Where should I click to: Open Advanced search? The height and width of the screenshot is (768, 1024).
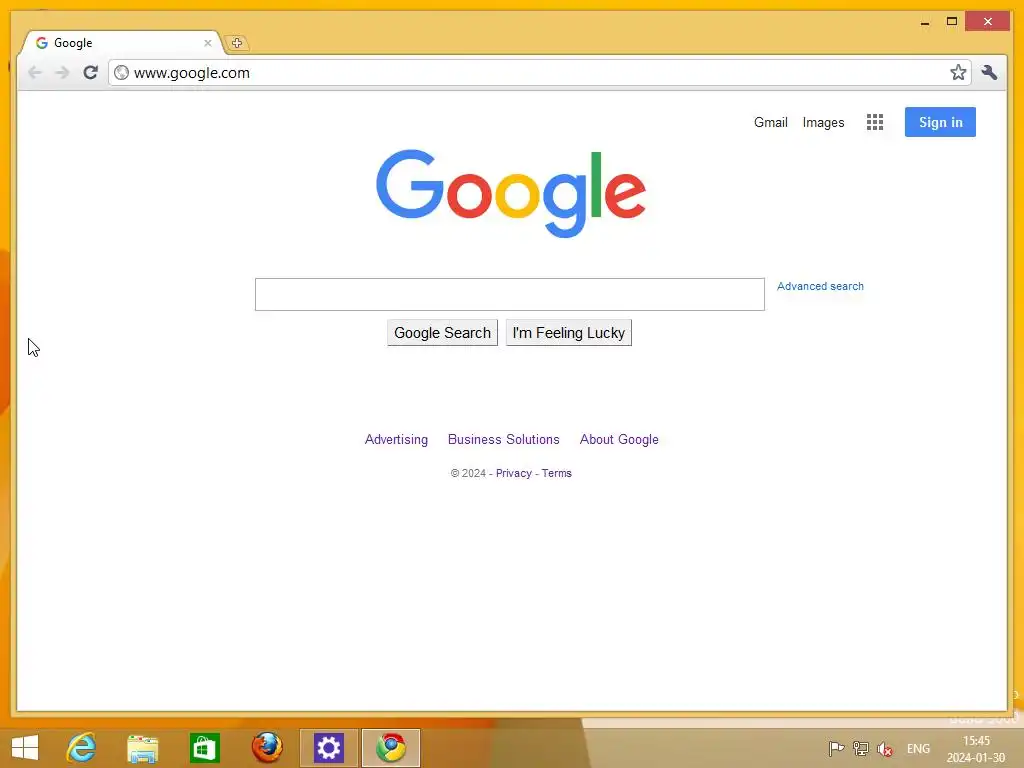820,286
